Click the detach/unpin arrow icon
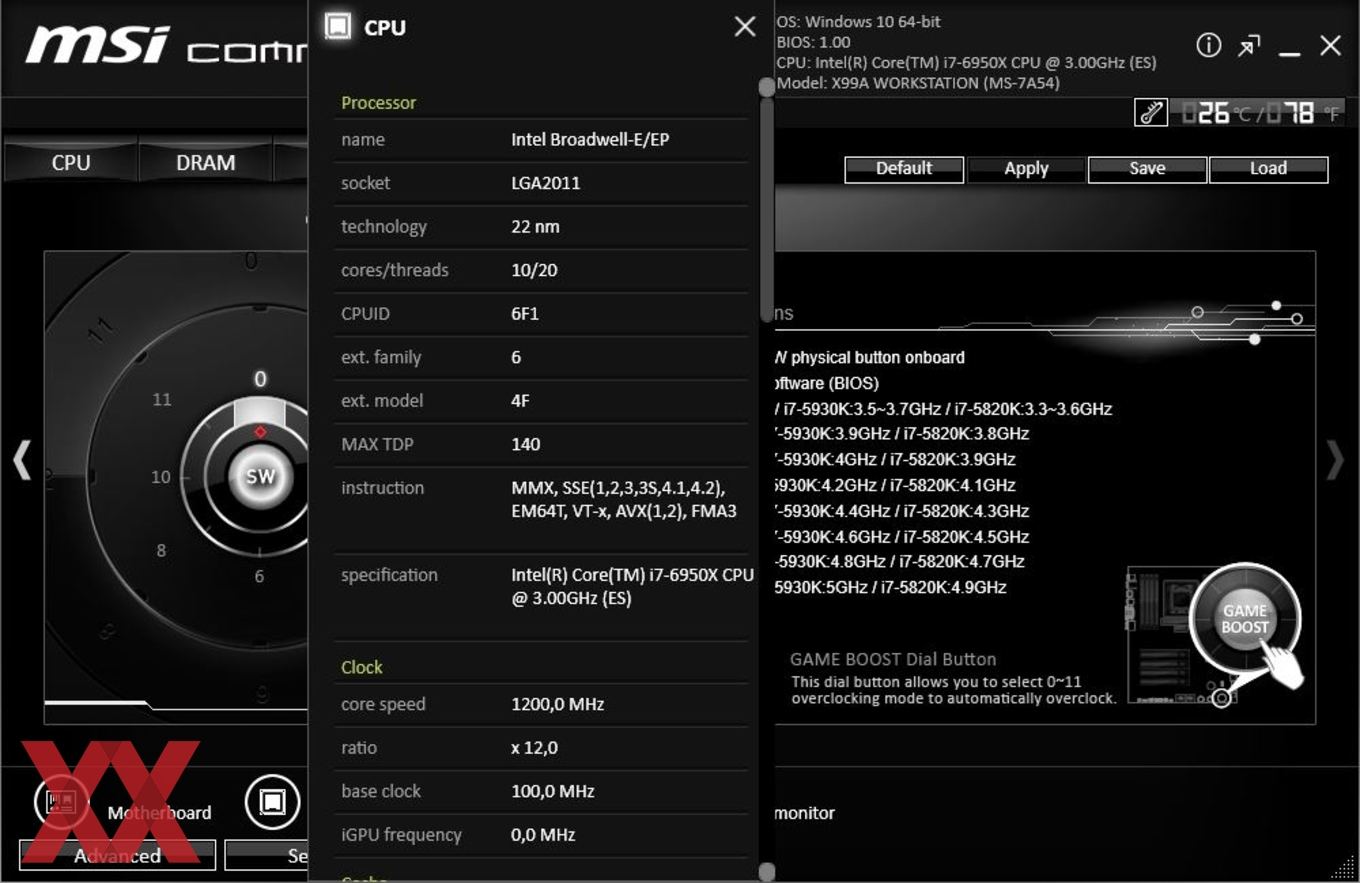Image resolution: width=1360 pixels, height=883 pixels. [1249, 46]
